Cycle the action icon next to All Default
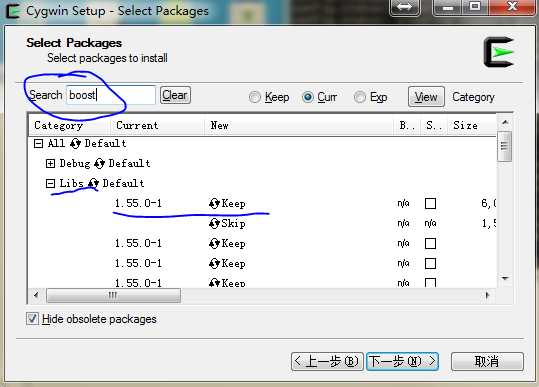This screenshot has height=387, width=539. click(x=75, y=143)
